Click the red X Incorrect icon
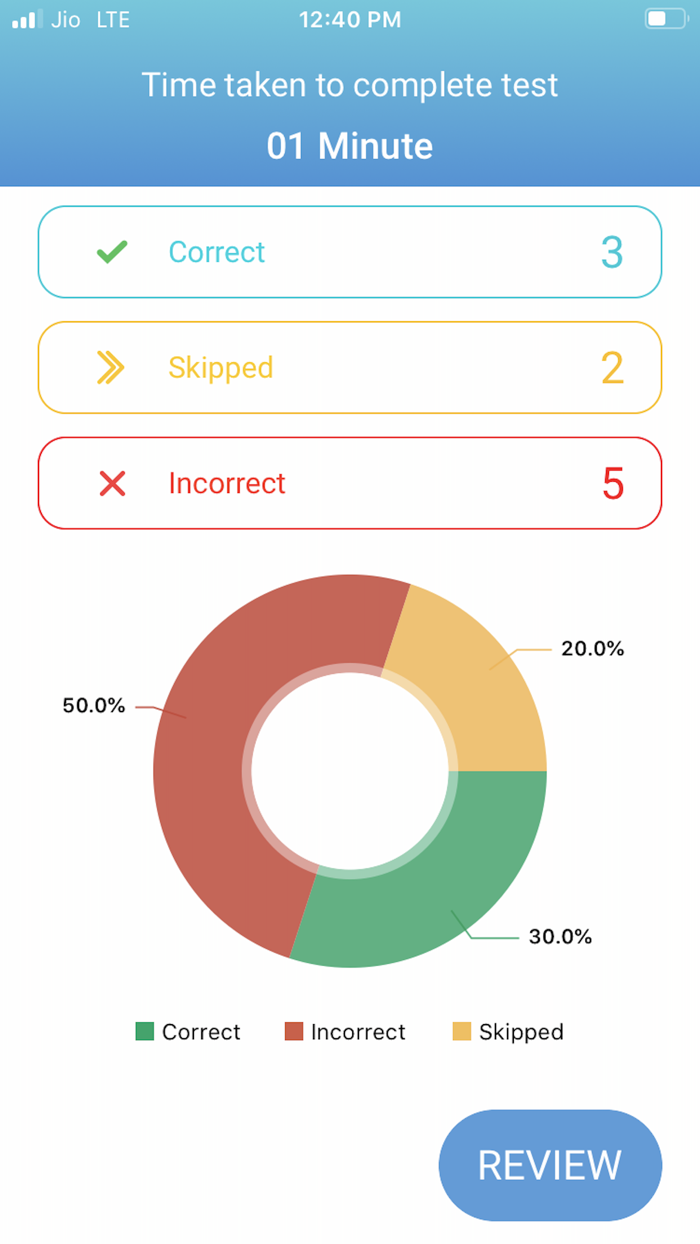Screen dimensions: 700x1244 tap(112, 484)
